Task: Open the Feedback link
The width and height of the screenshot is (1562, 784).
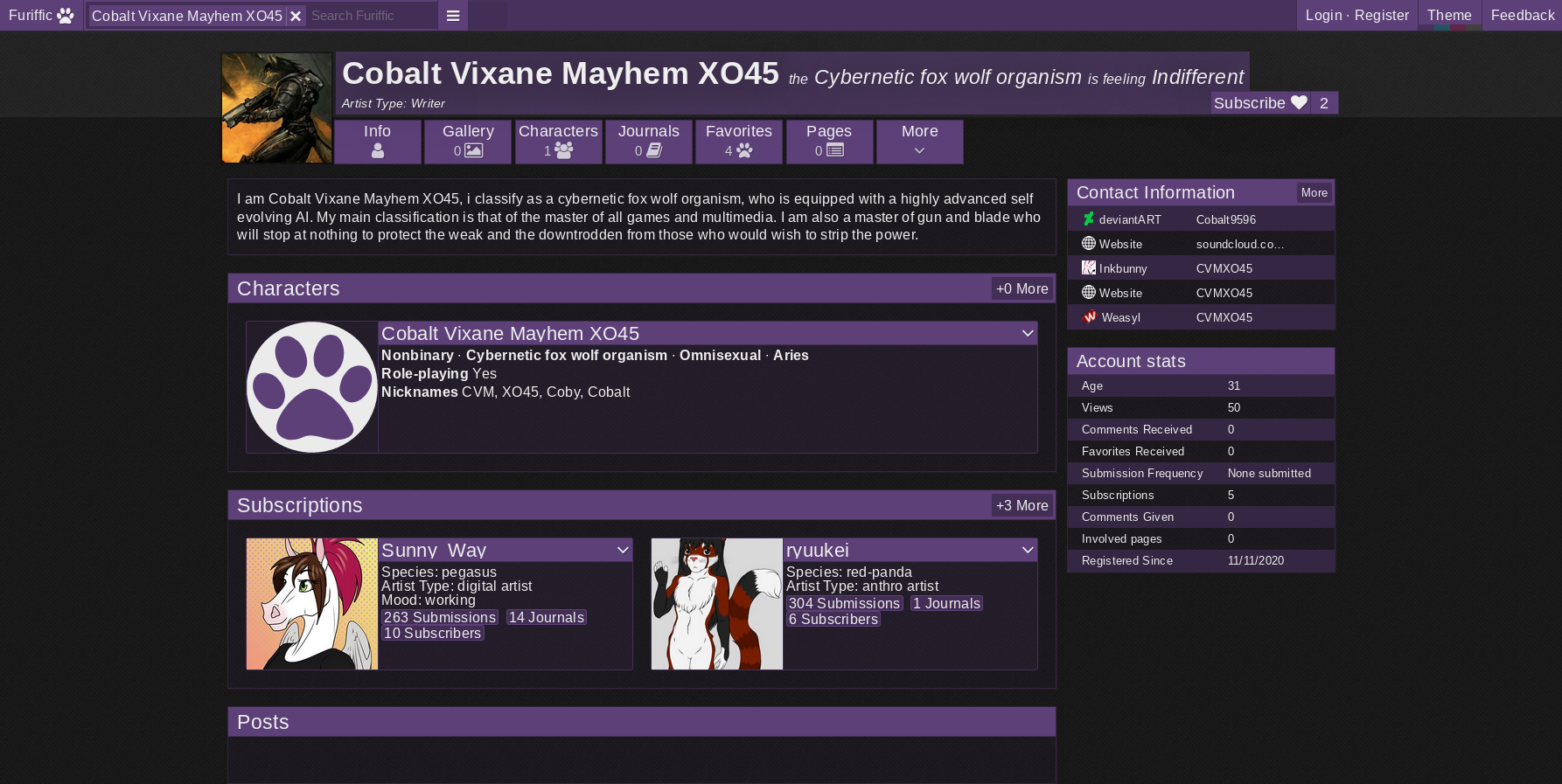Action: (x=1522, y=15)
